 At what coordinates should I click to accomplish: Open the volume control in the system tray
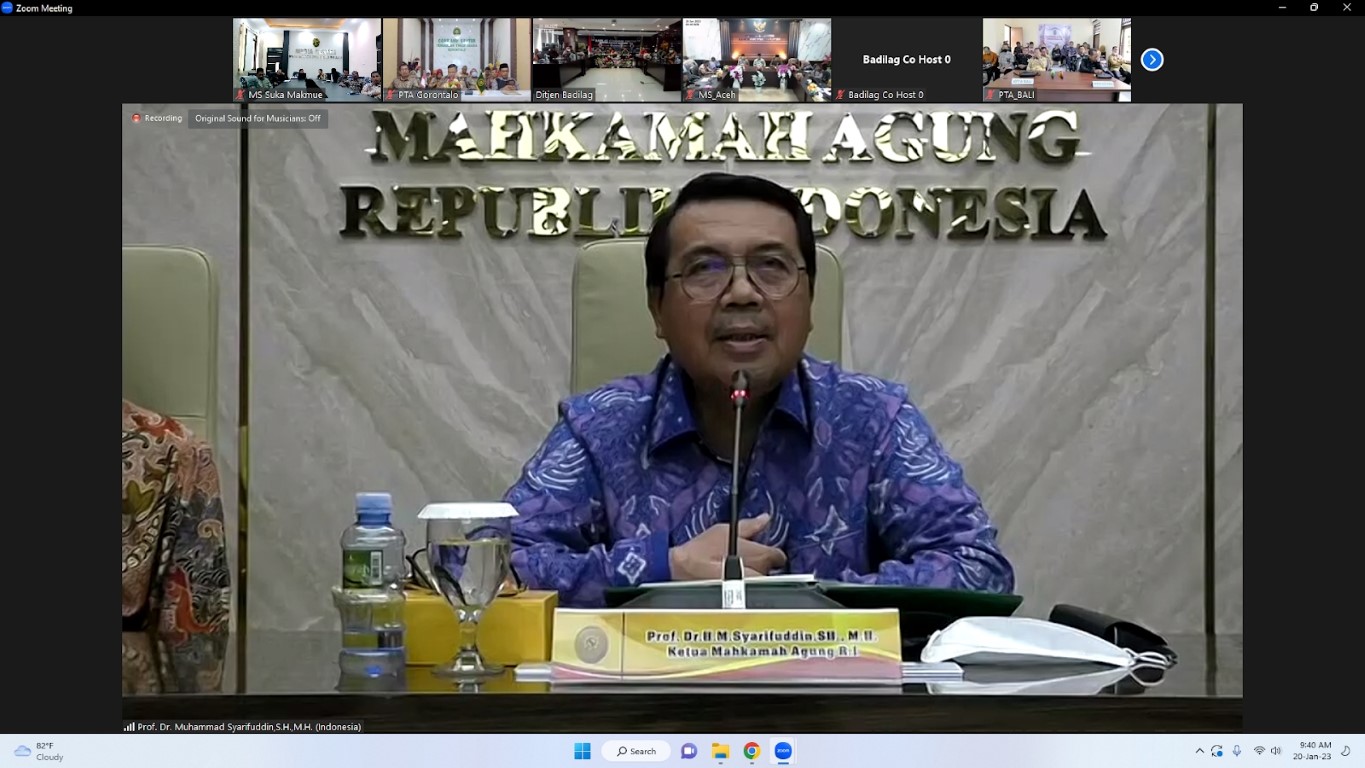point(1276,751)
